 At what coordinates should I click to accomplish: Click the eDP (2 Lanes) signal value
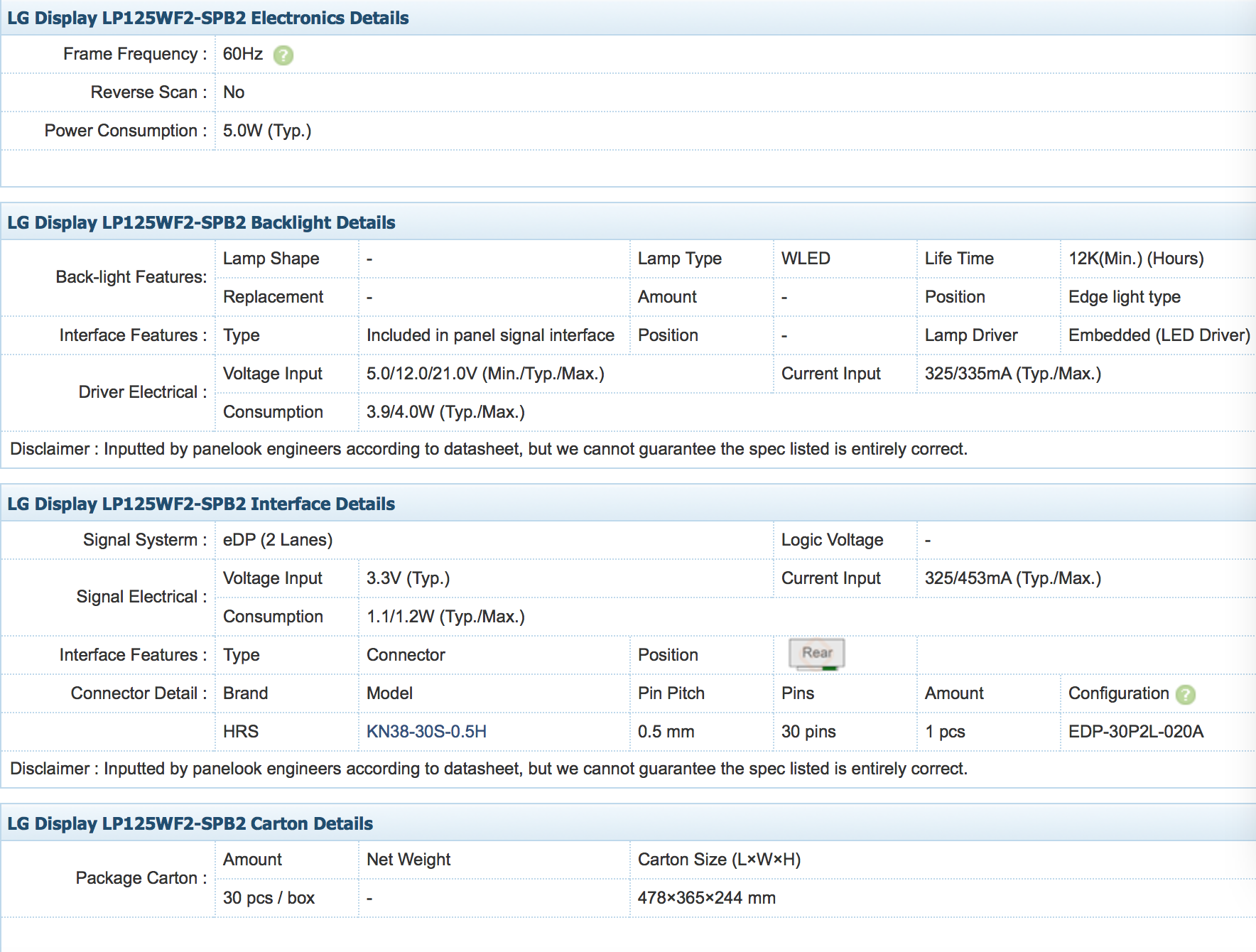point(278,540)
